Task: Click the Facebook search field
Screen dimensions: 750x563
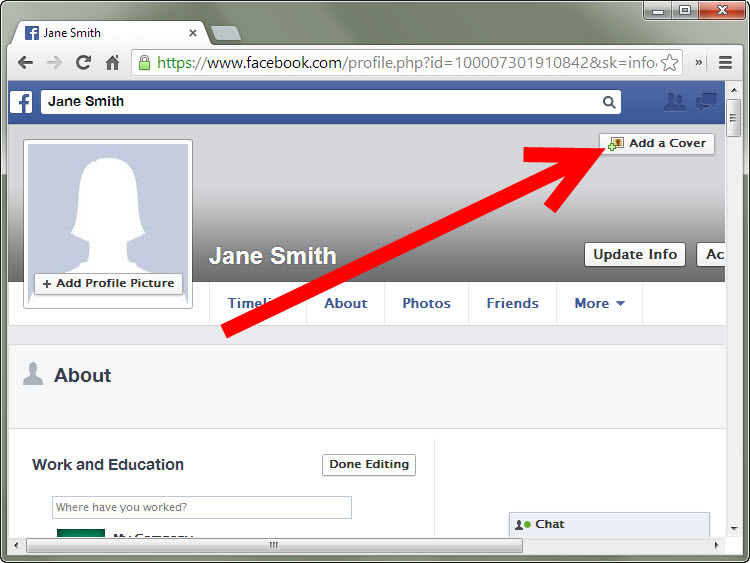Action: point(331,102)
